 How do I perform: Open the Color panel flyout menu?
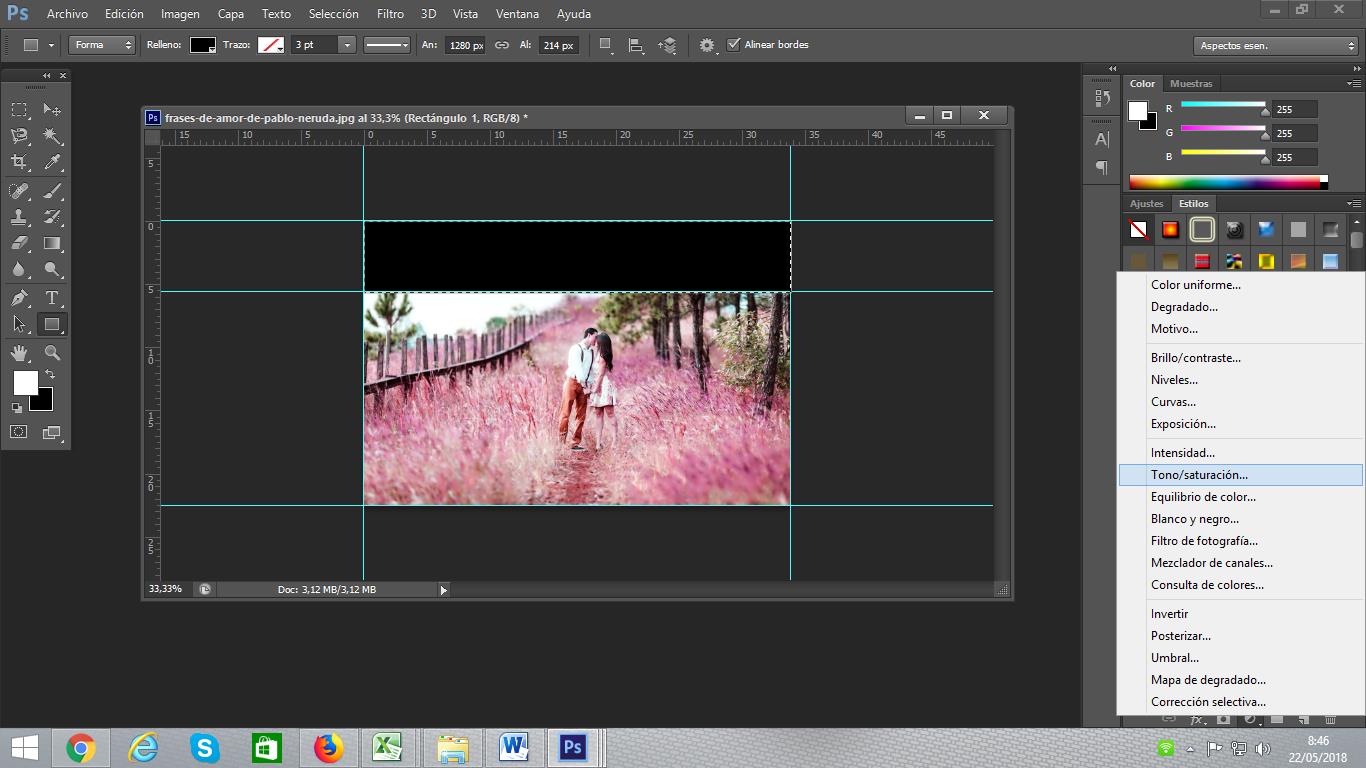coord(1354,84)
